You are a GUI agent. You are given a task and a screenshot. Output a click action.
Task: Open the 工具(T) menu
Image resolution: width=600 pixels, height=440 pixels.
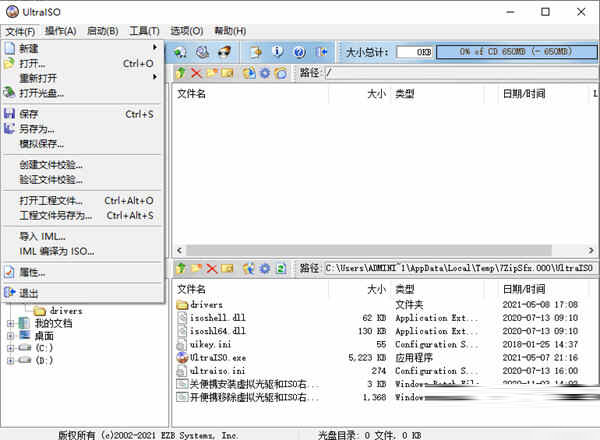(x=146, y=31)
